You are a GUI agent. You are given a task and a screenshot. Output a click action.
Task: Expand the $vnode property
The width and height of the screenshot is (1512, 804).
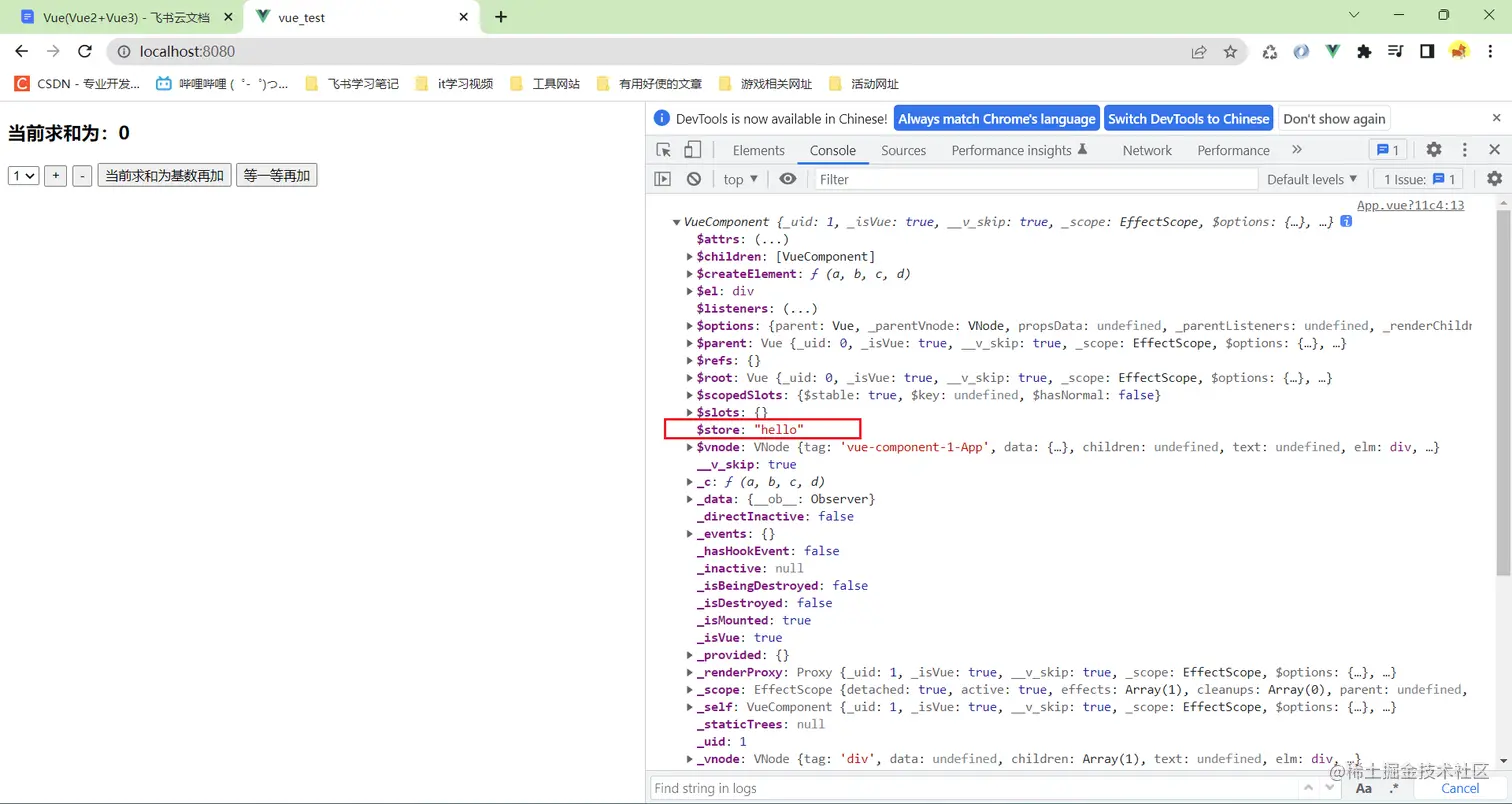(690, 447)
